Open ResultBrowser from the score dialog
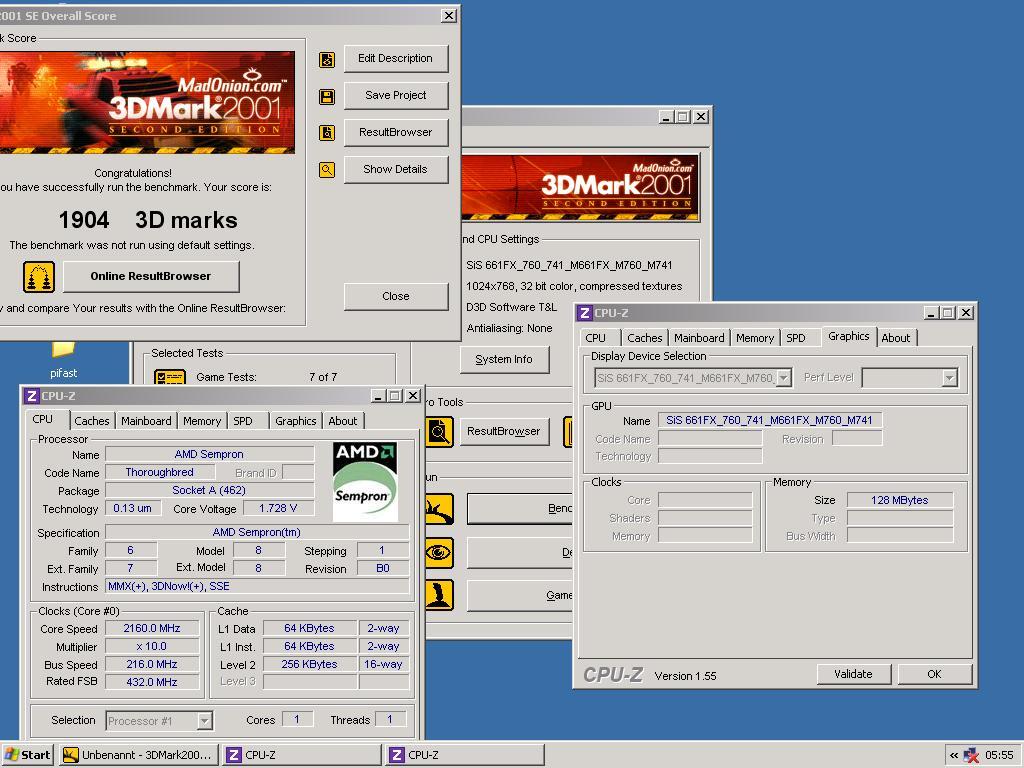 396,132
